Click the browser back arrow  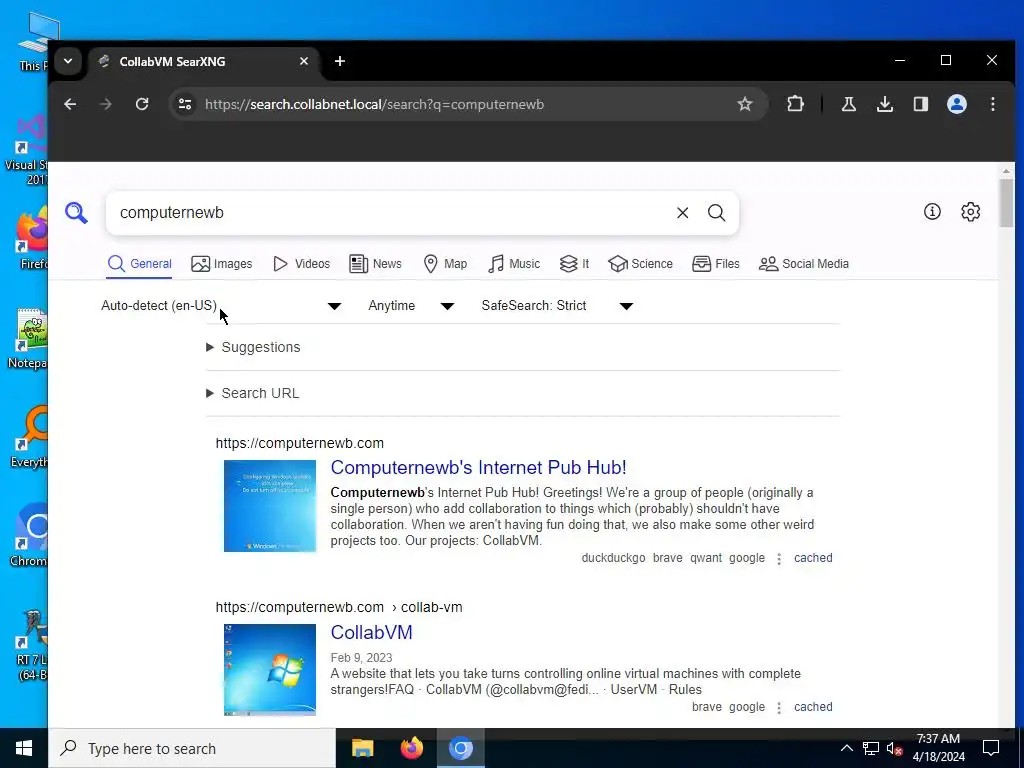tap(70, 104)
